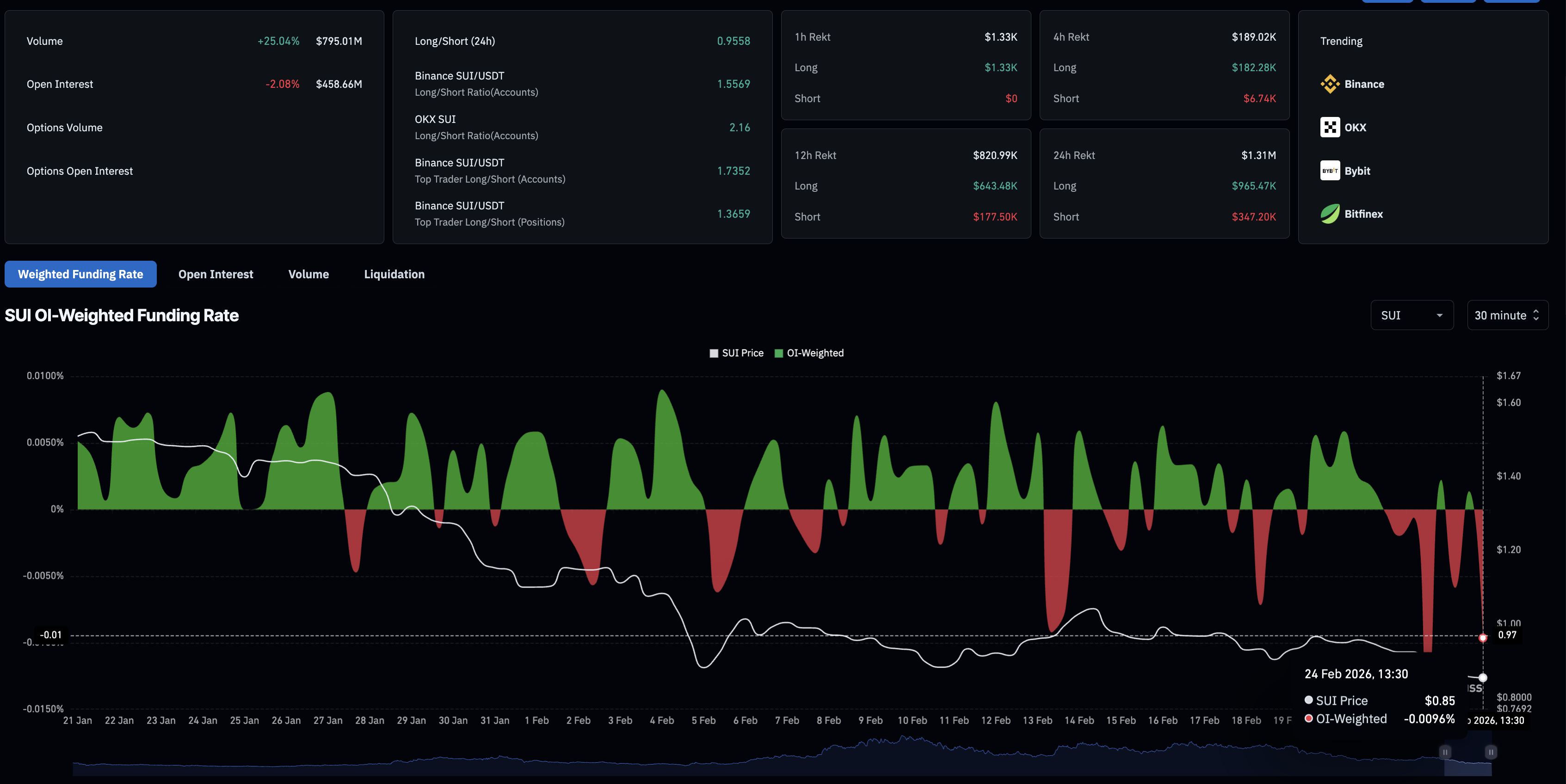Switch to the Open Interest tab
The image size is (1566, 784).
(x=215, y=274)
